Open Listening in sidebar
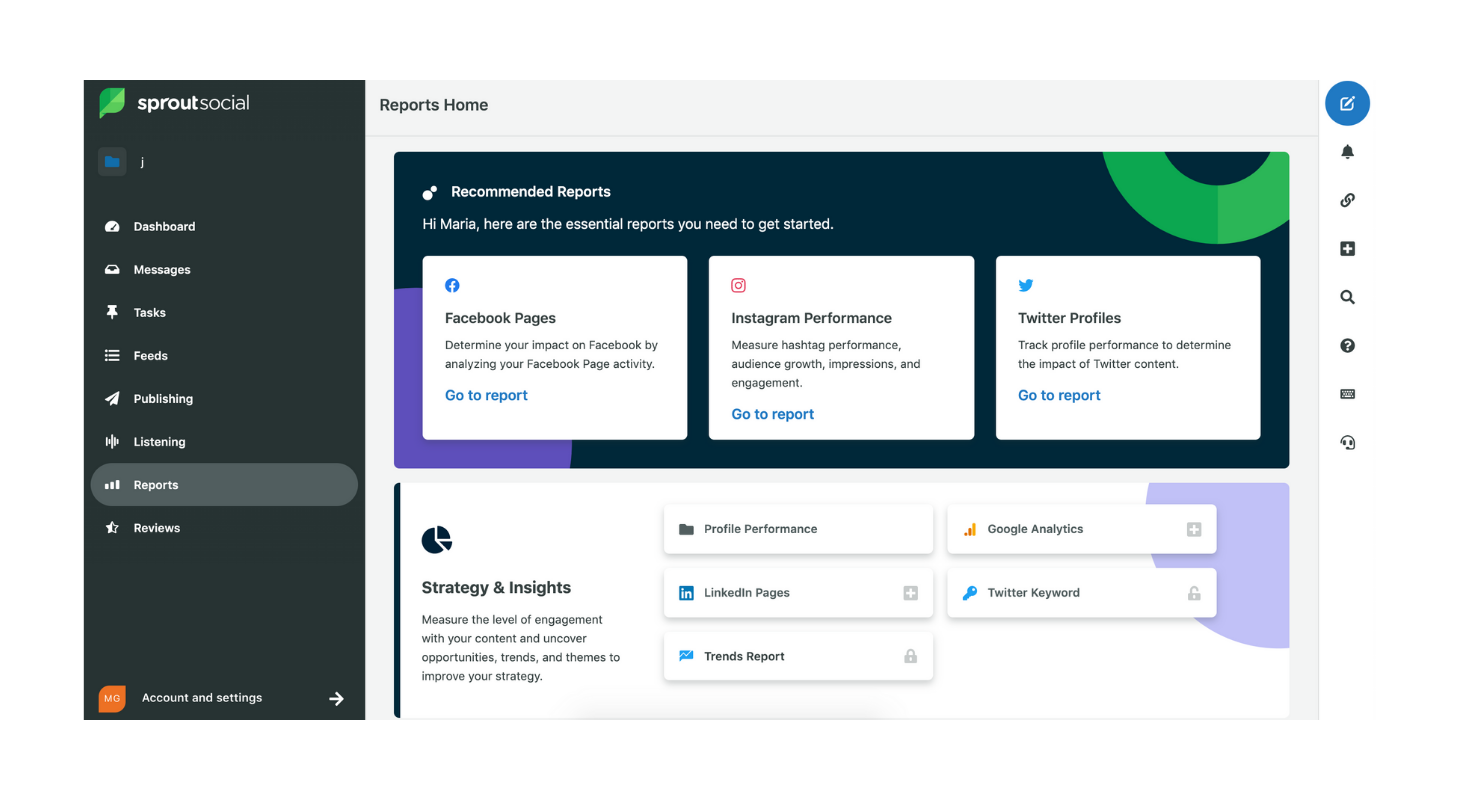1460x800 pixels. tap(224, 442)
